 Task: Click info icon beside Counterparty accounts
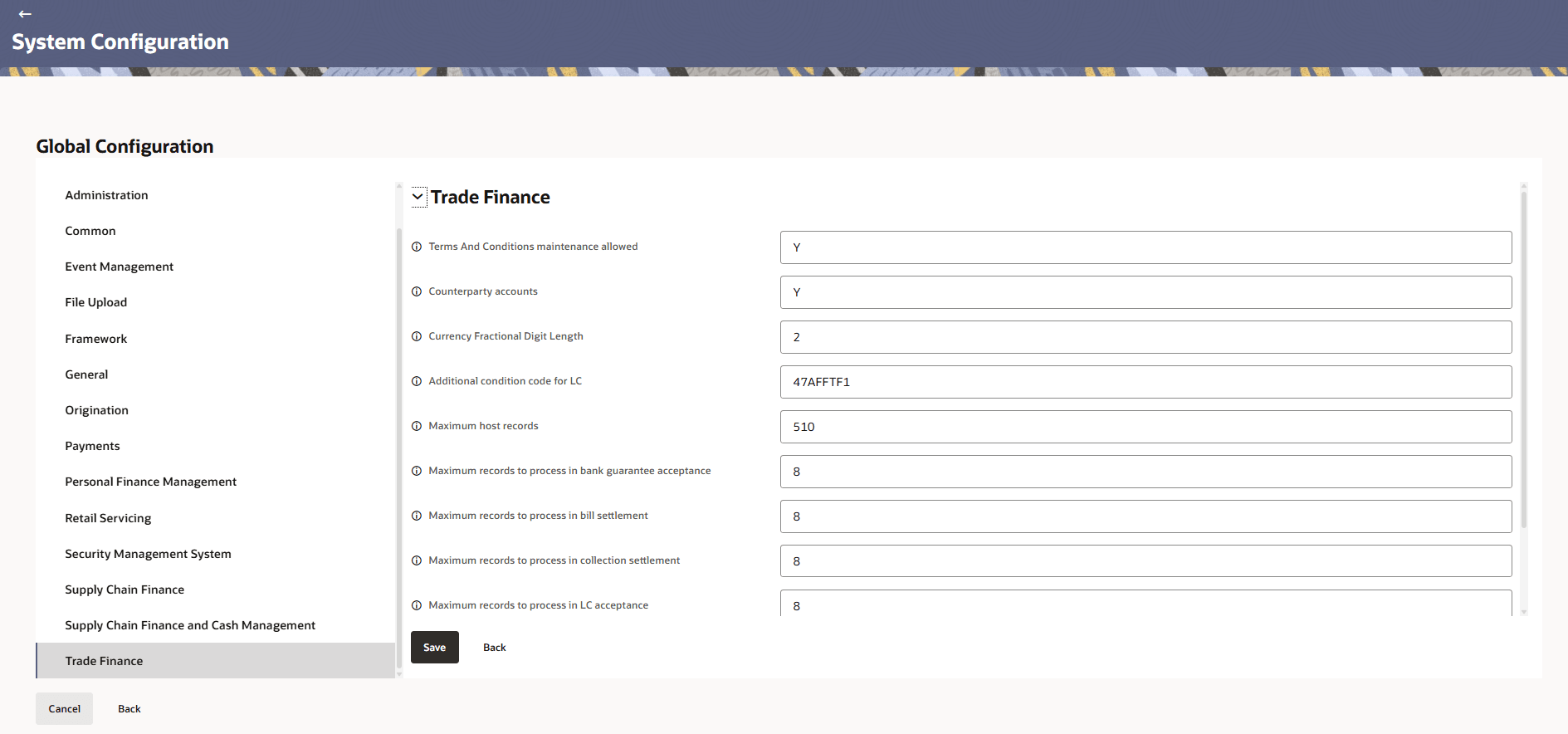417,291
